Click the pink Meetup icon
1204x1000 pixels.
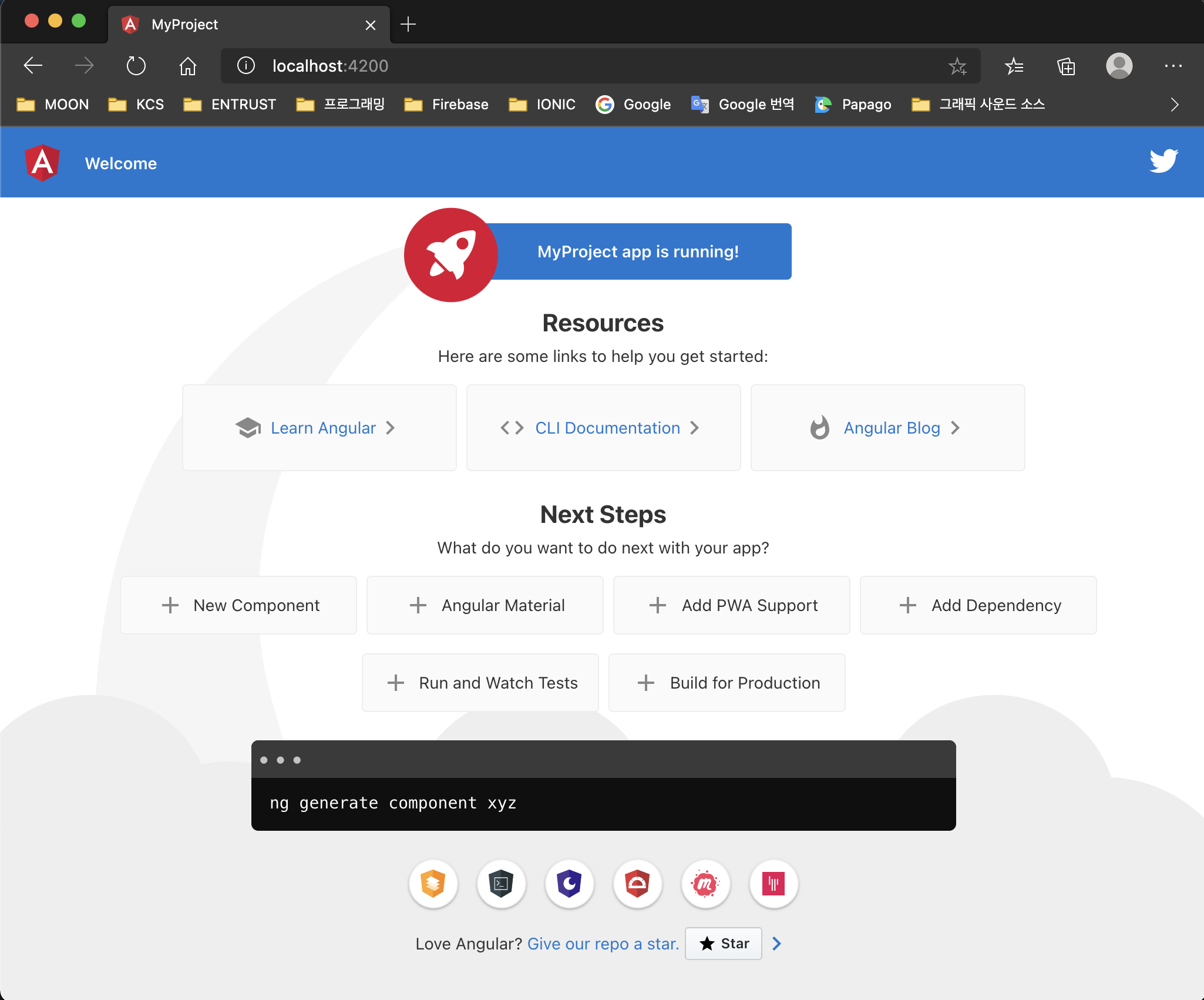(706, 884)
